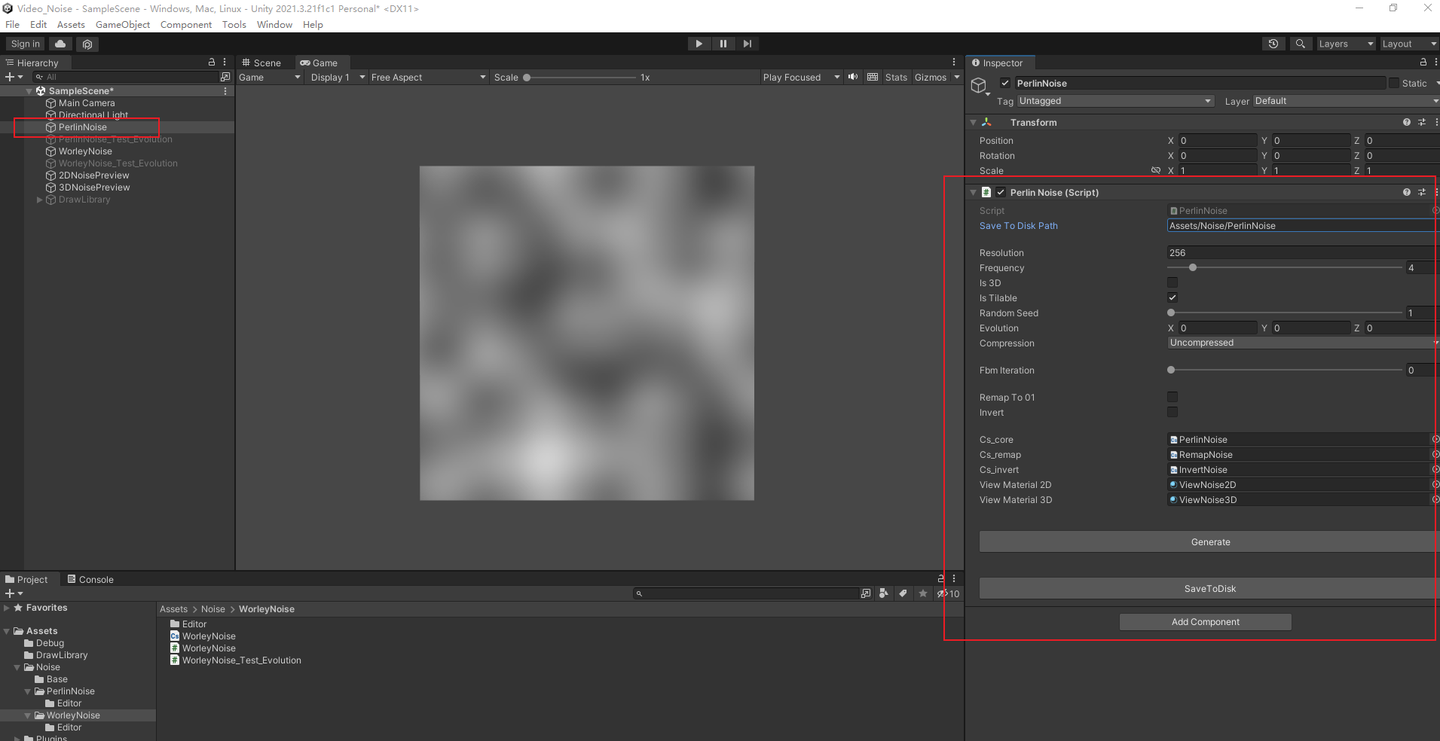Enable the Invert checkbox
Image resolution: width=1440 pixels, height=741 pixels.
click(x=1172, y=412)
